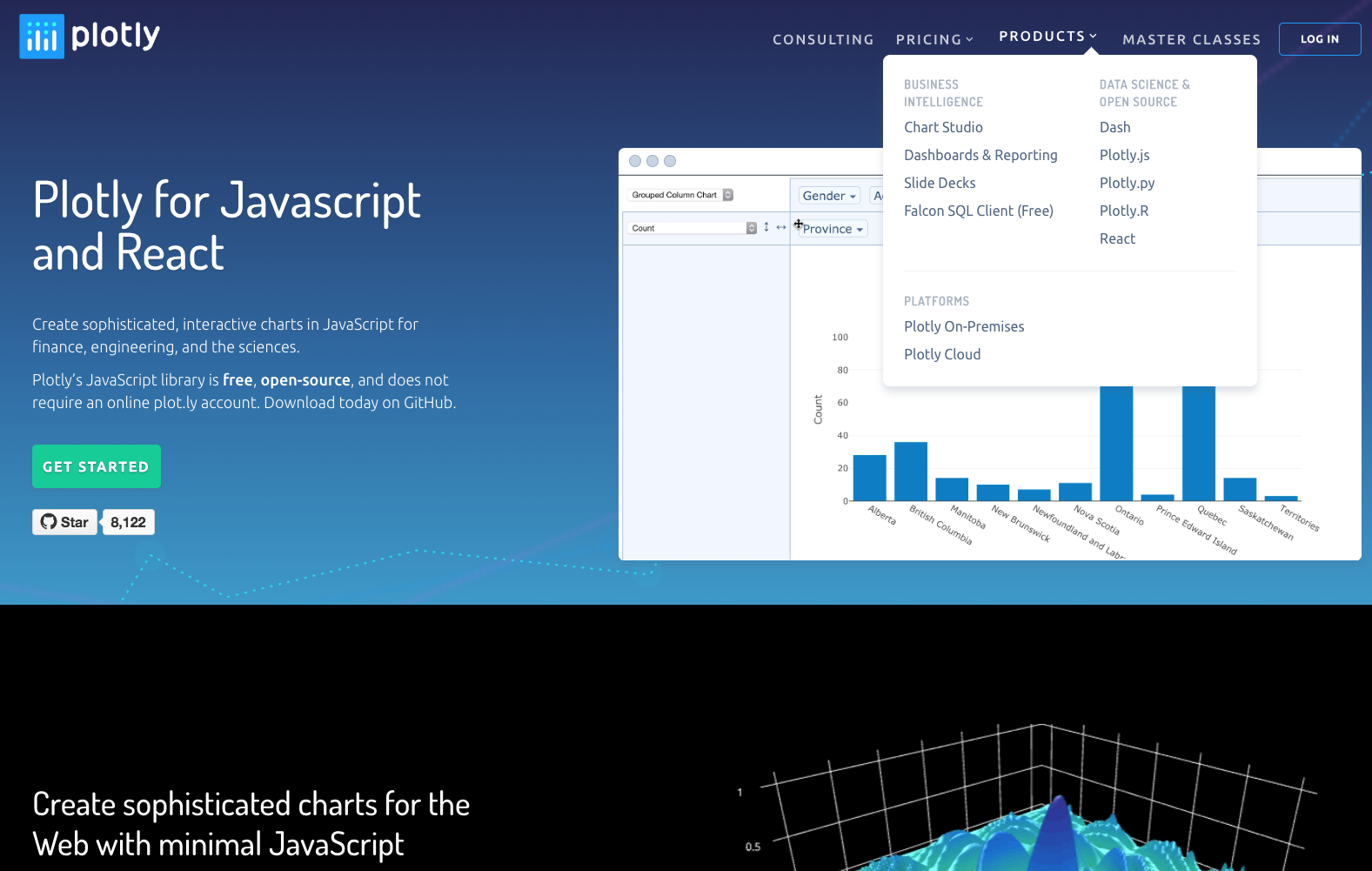Open the Gender dropdown in the chart demo
The image size is (1372, 871).
point(829,196)
